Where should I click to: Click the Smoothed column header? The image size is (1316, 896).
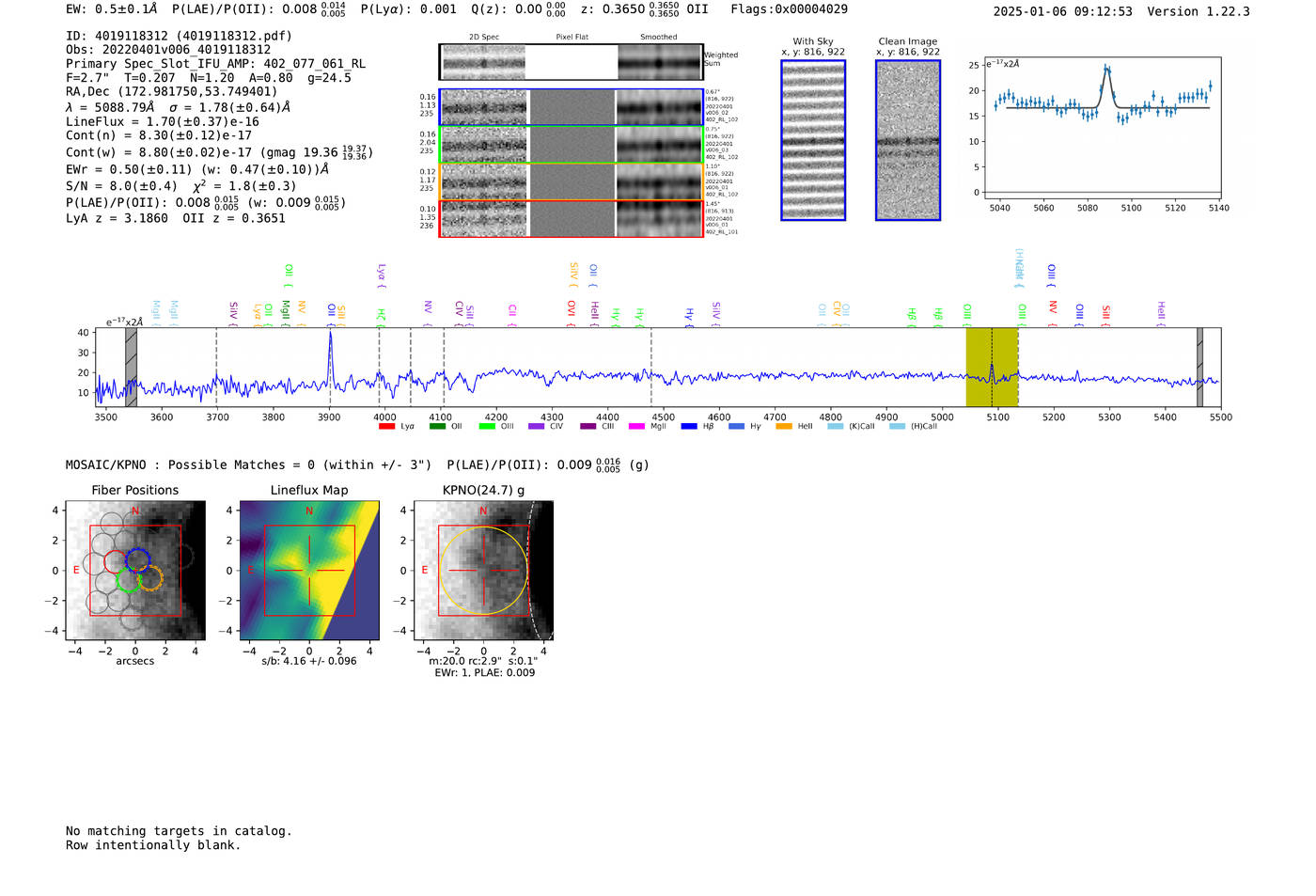[x=659, y=38]
